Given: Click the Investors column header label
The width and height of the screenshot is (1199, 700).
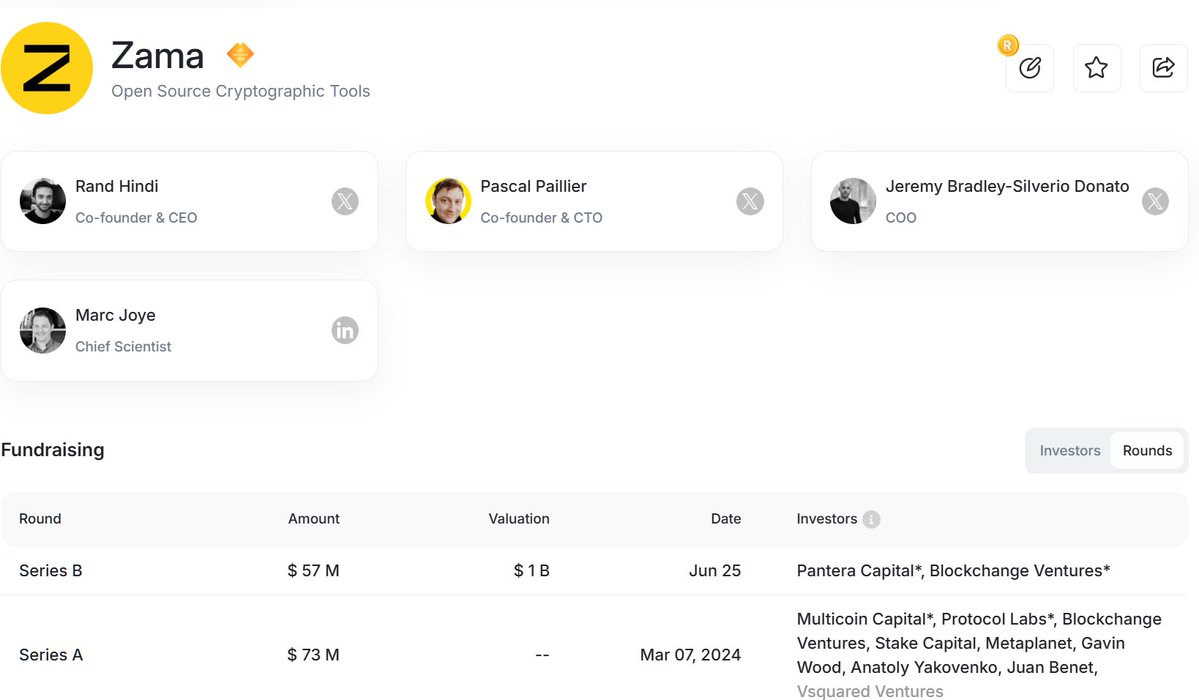Looking at the screenshot, I should [x=827, y=519].
